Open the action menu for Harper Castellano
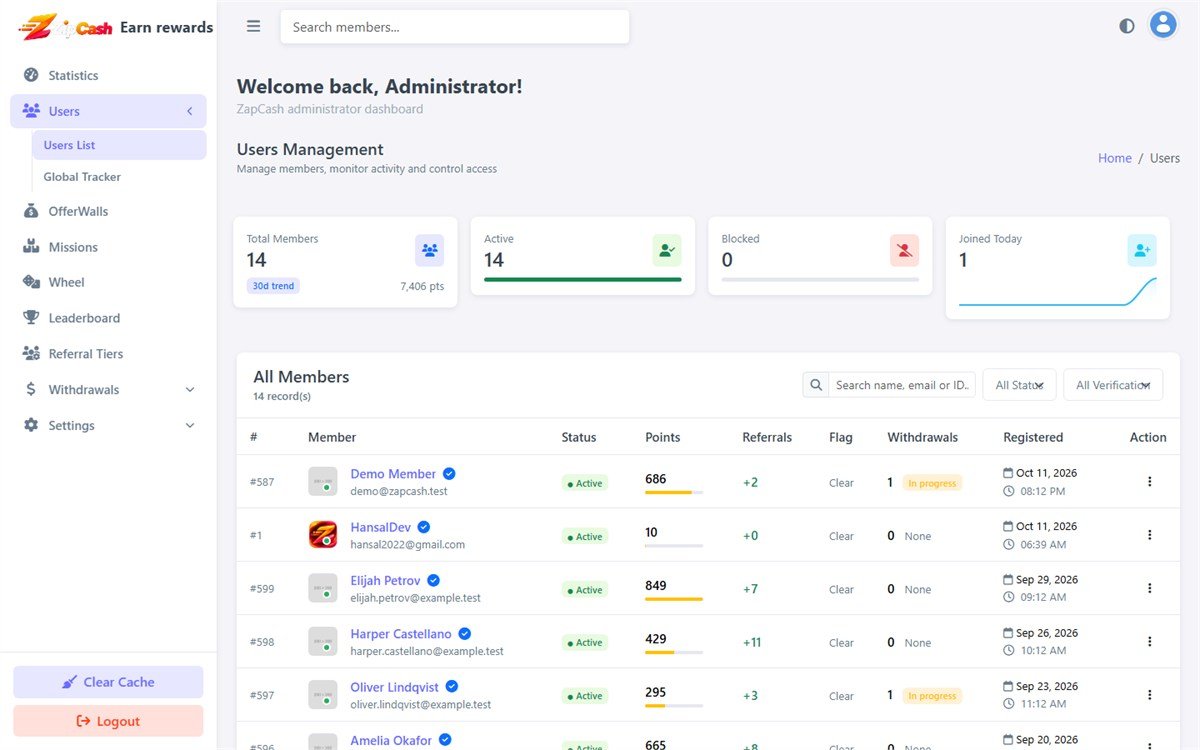 (1149, 642)
